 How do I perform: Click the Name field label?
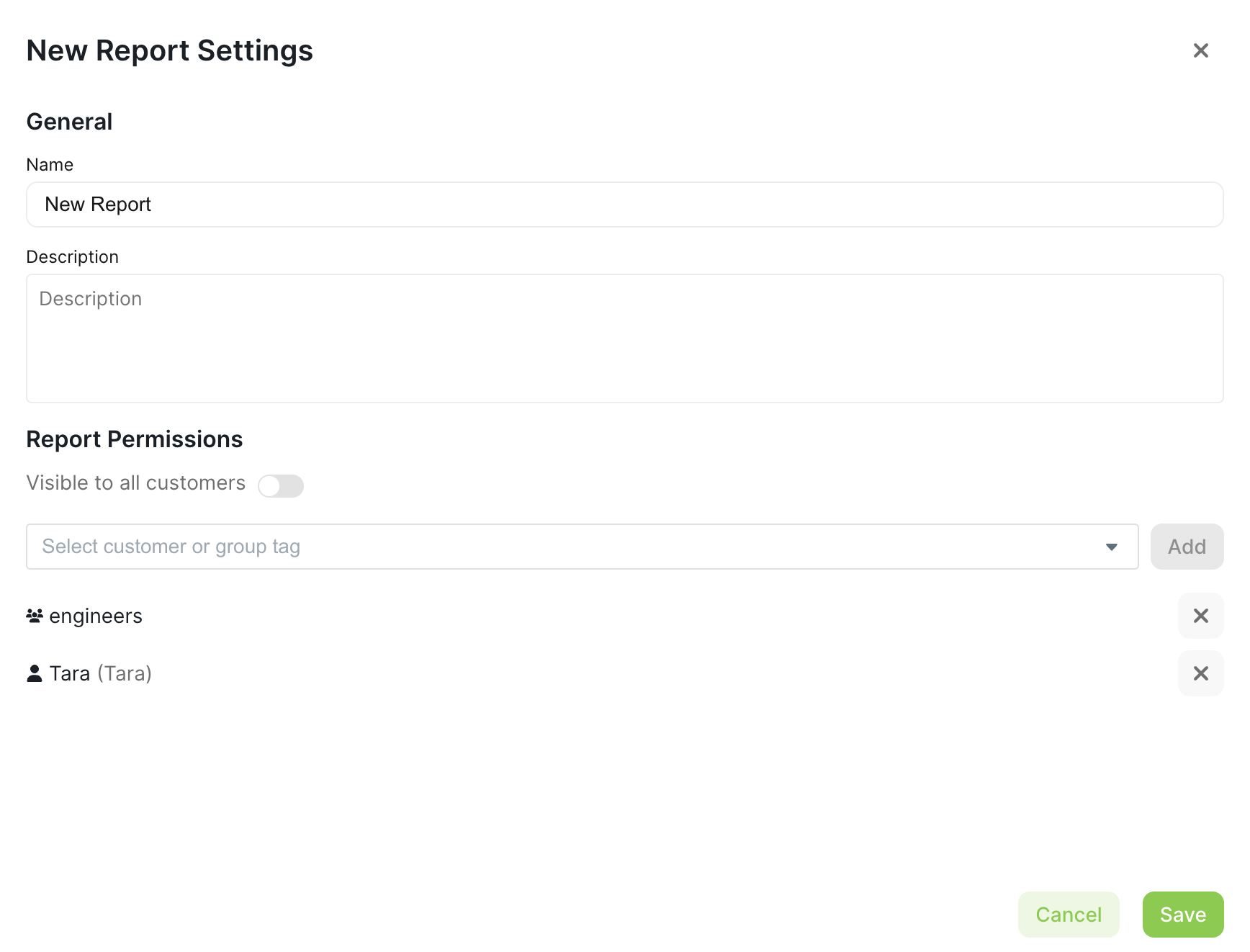[x=50, y=165]
